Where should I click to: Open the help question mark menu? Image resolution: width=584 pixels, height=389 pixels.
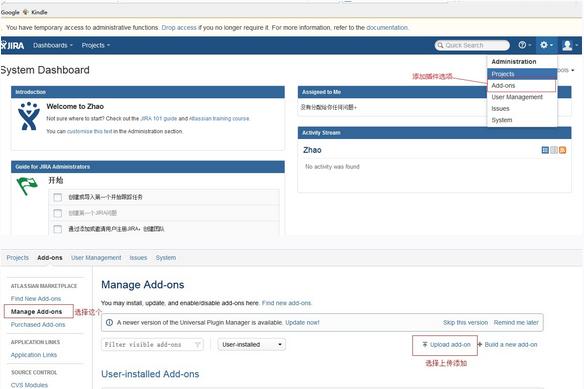[x=524, y=45]
